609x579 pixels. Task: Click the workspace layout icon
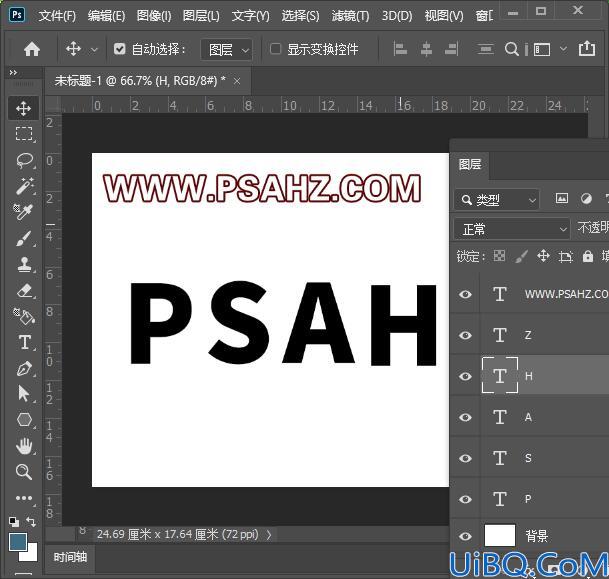point(542,49)
